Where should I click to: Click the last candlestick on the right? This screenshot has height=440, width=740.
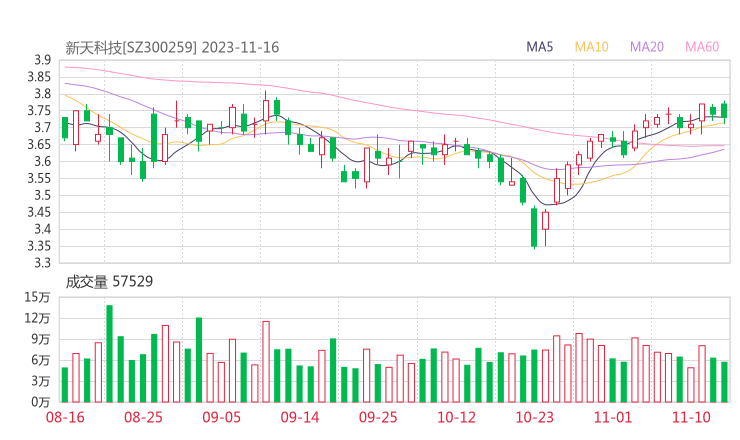point(724,110)
